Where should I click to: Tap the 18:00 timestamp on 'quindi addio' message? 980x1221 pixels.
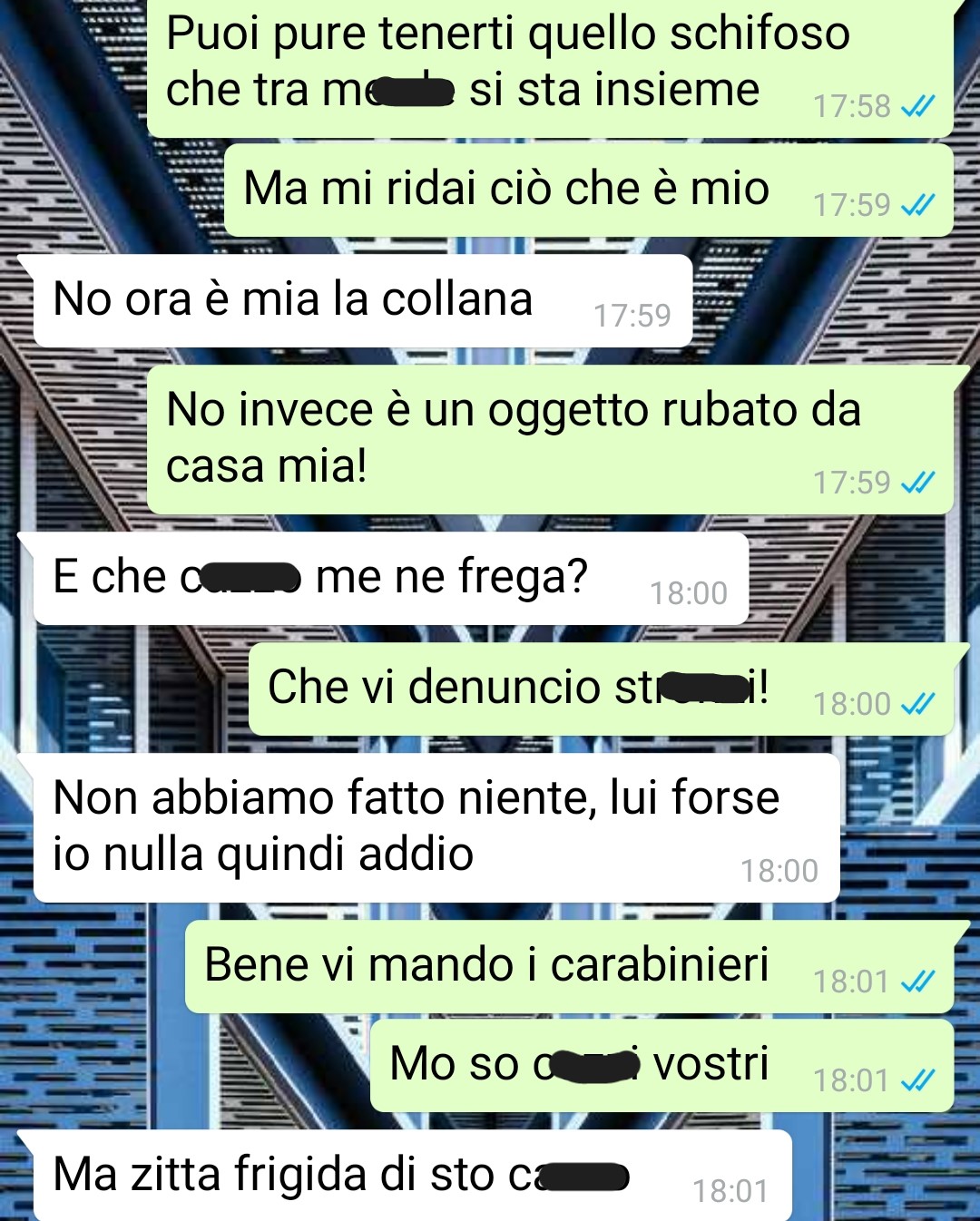[779, 871]
